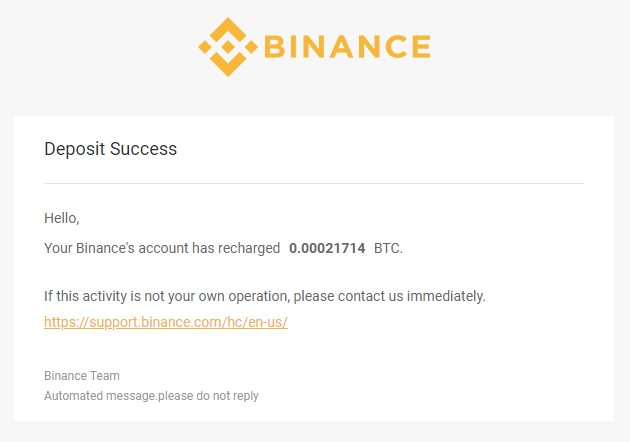The height and width of the screenshot is (442, 630).
Task: Click the "Hello," greeting text
Action: [62, 217]
